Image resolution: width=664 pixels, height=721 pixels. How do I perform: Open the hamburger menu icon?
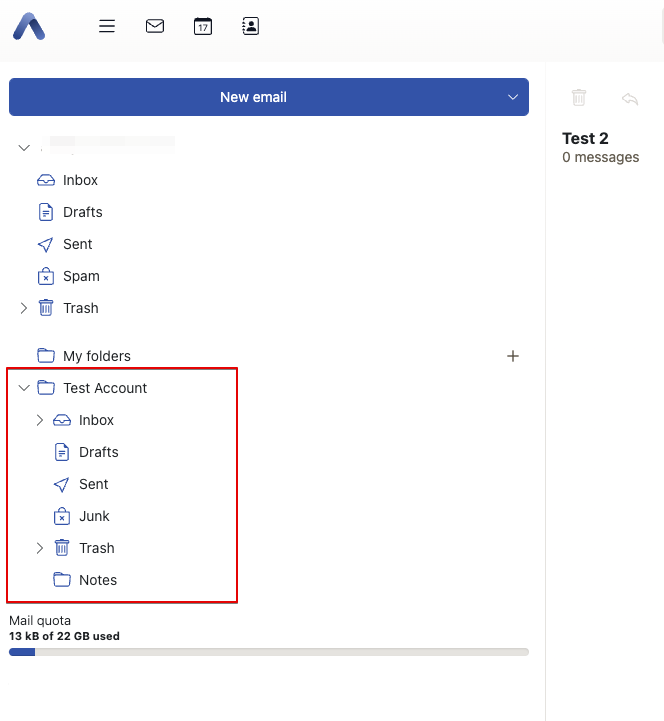point(107,27)
